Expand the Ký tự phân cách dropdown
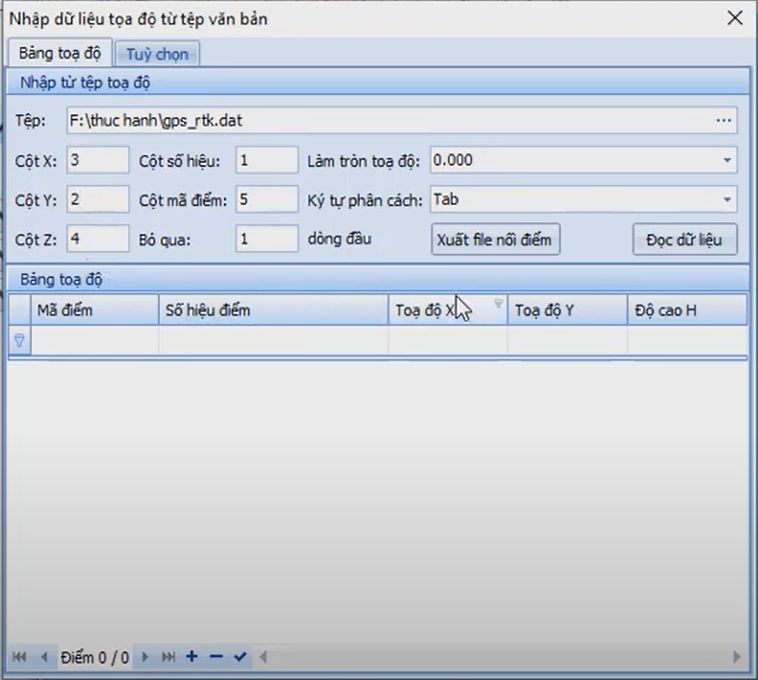Viewport: 758px width, 680px height. point(726,200)
